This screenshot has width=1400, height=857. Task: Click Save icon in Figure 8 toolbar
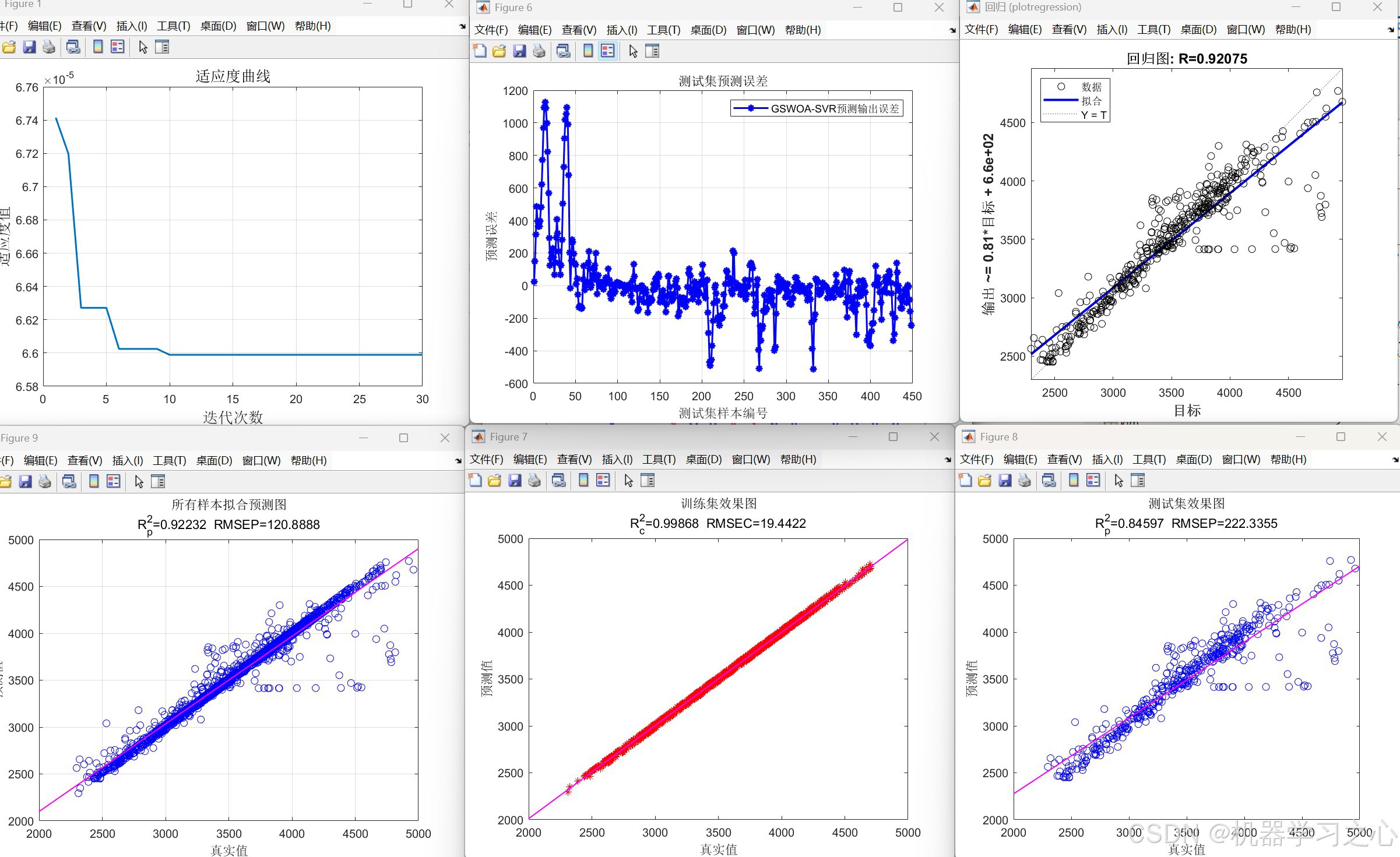pyautogui.click(x=1005, y=481)
